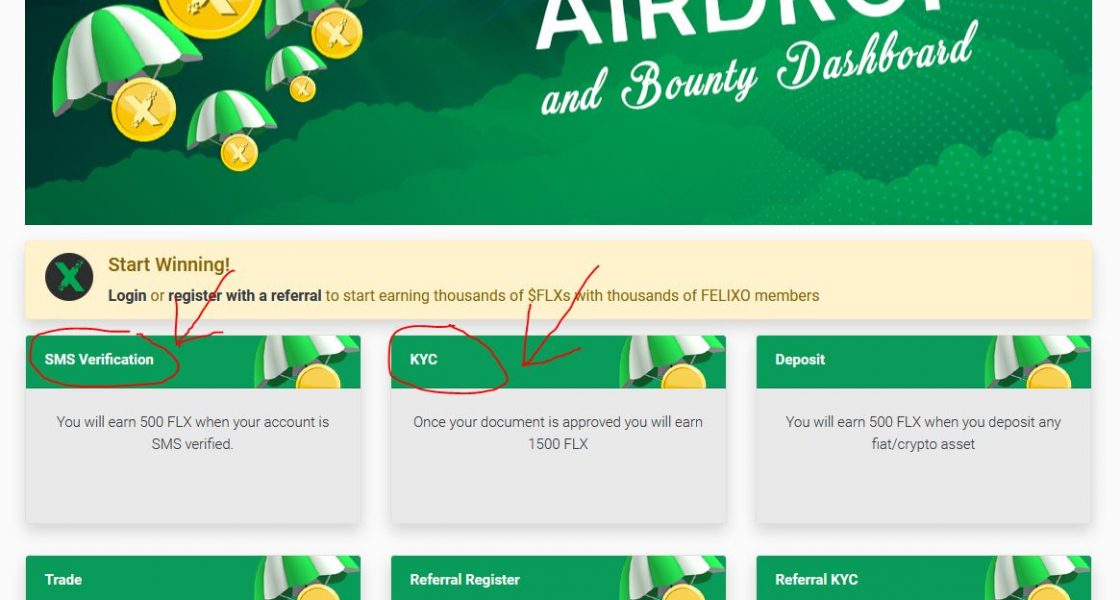
Task: Open the Login link
Action: click(127, 296)
